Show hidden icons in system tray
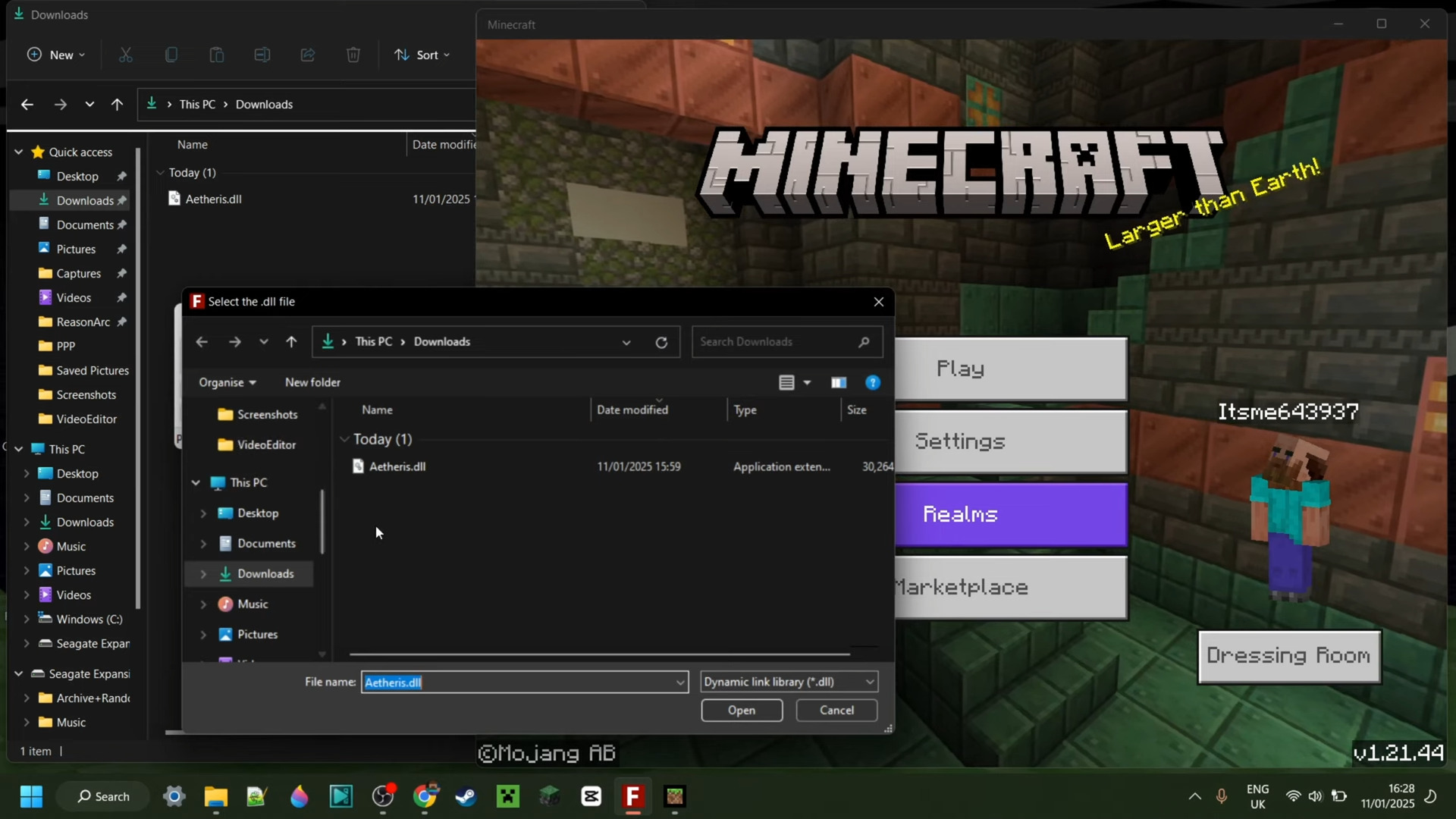1456x819 pixels. pyautogui.click(x=1194, y=796)
